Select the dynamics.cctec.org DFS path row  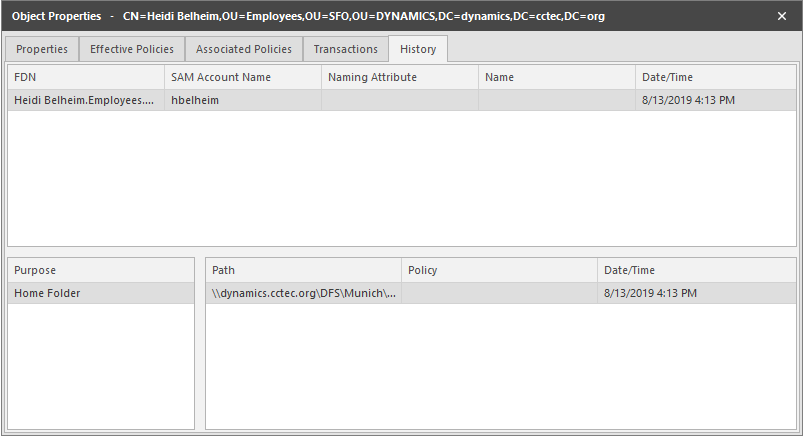(x=304, y=293)
